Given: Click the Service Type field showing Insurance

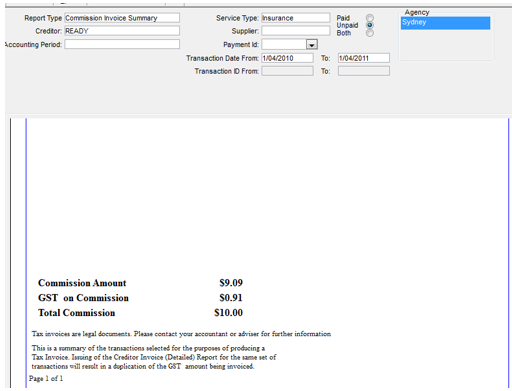Looking at the screenshot, I should point(296,18).
